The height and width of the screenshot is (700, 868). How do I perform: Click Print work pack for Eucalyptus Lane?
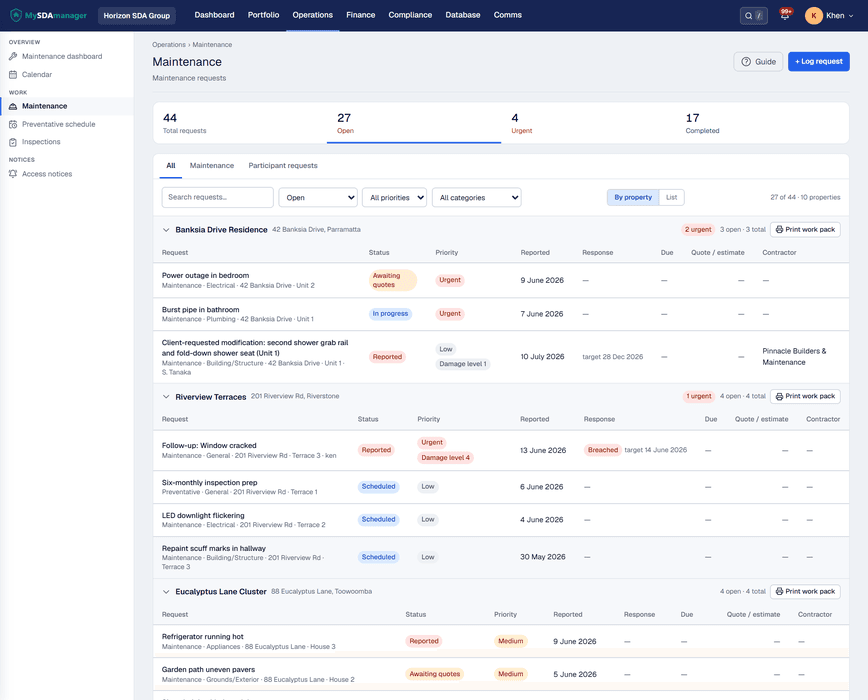805,591
